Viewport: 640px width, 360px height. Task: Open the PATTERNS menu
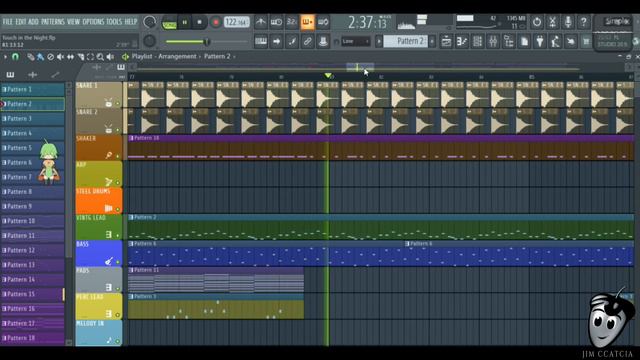click(x=53, y=22)
